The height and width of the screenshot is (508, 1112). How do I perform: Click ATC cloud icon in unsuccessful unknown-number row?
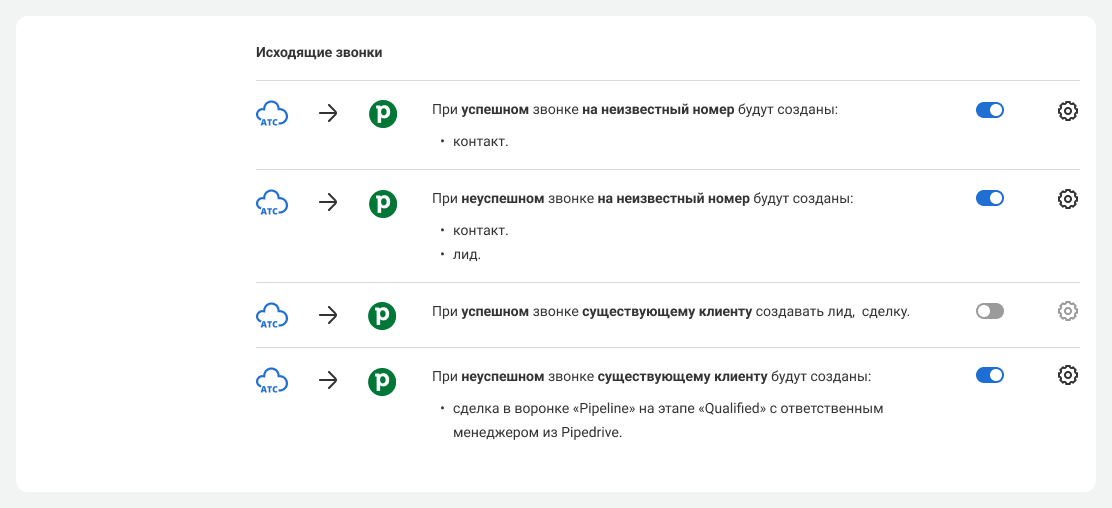pyautogui.click(x=272, y=203)
